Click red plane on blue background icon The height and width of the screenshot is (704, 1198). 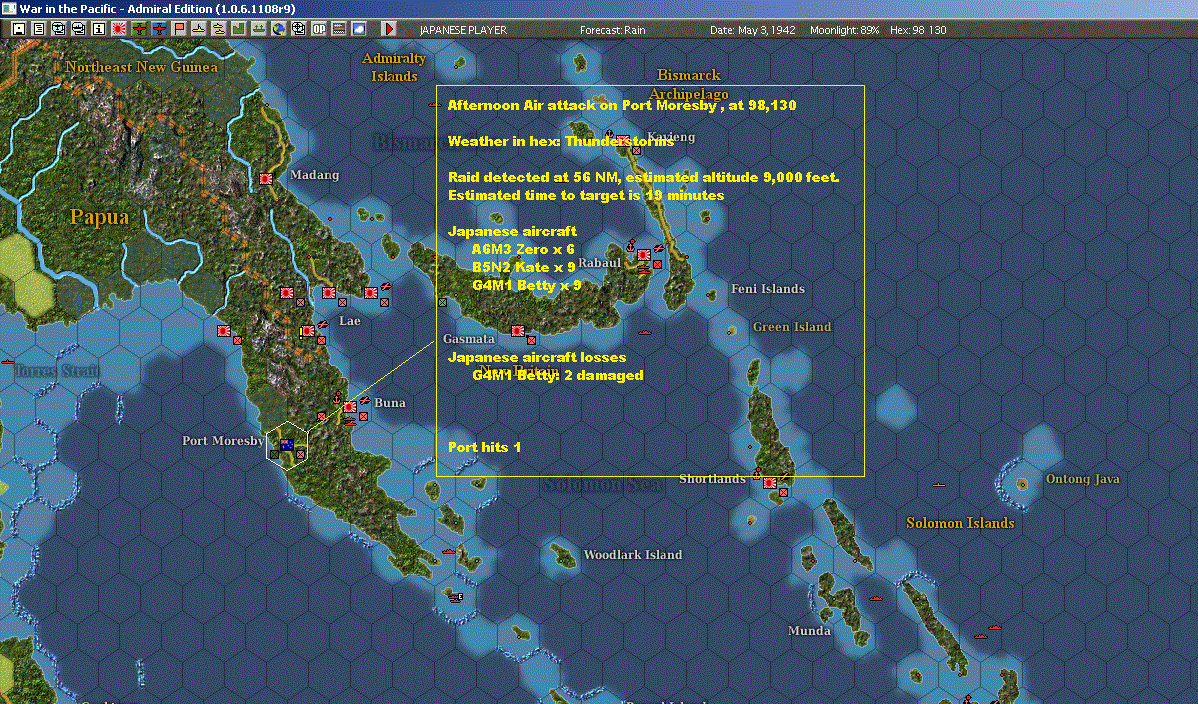[x=159, y=29]
